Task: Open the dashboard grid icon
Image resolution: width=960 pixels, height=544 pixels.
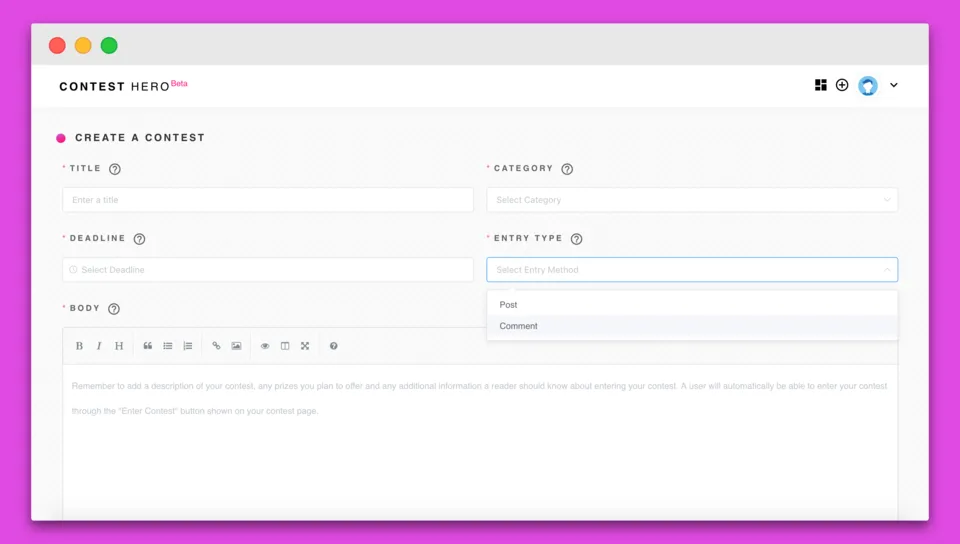Action: (x=820, y=85)
